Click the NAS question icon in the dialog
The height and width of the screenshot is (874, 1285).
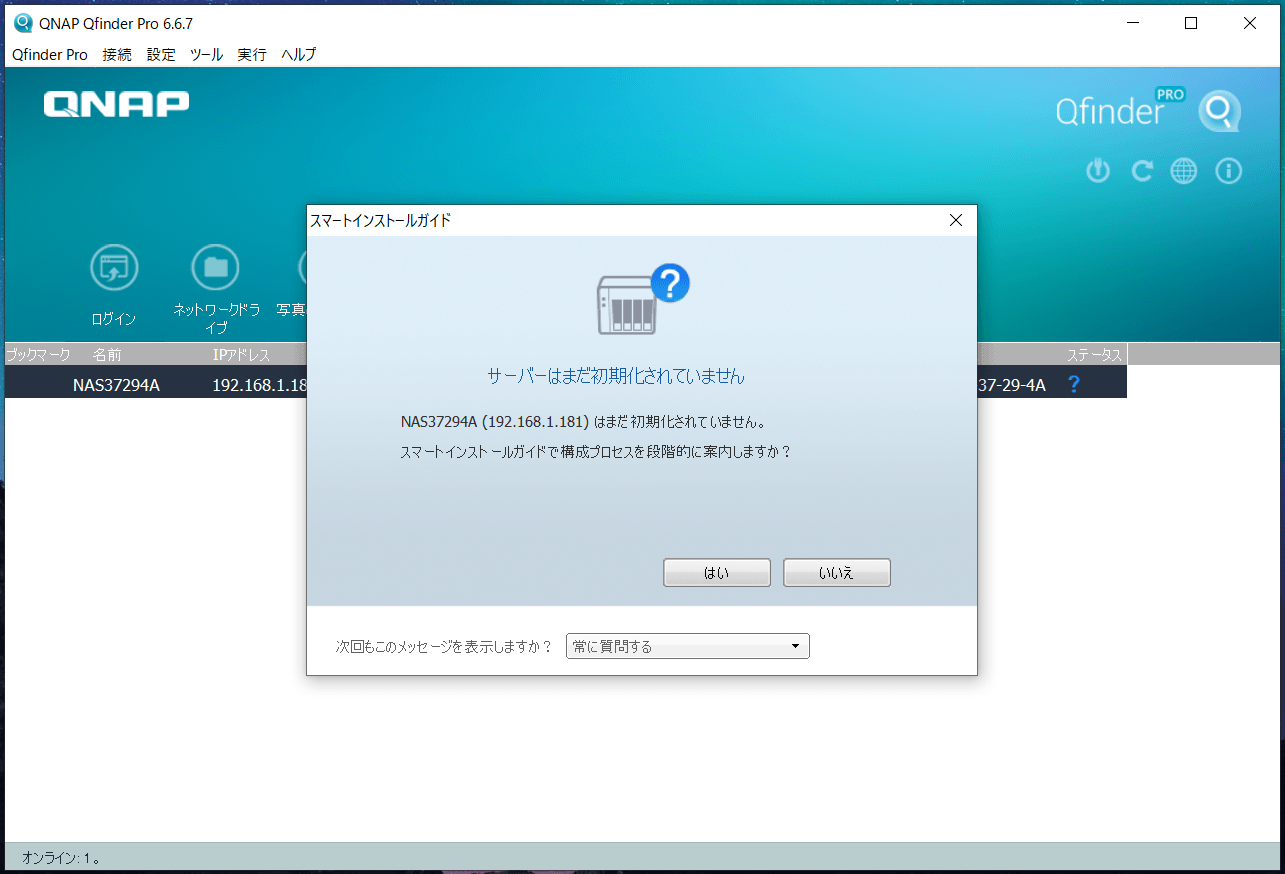[x=643, y=299]
